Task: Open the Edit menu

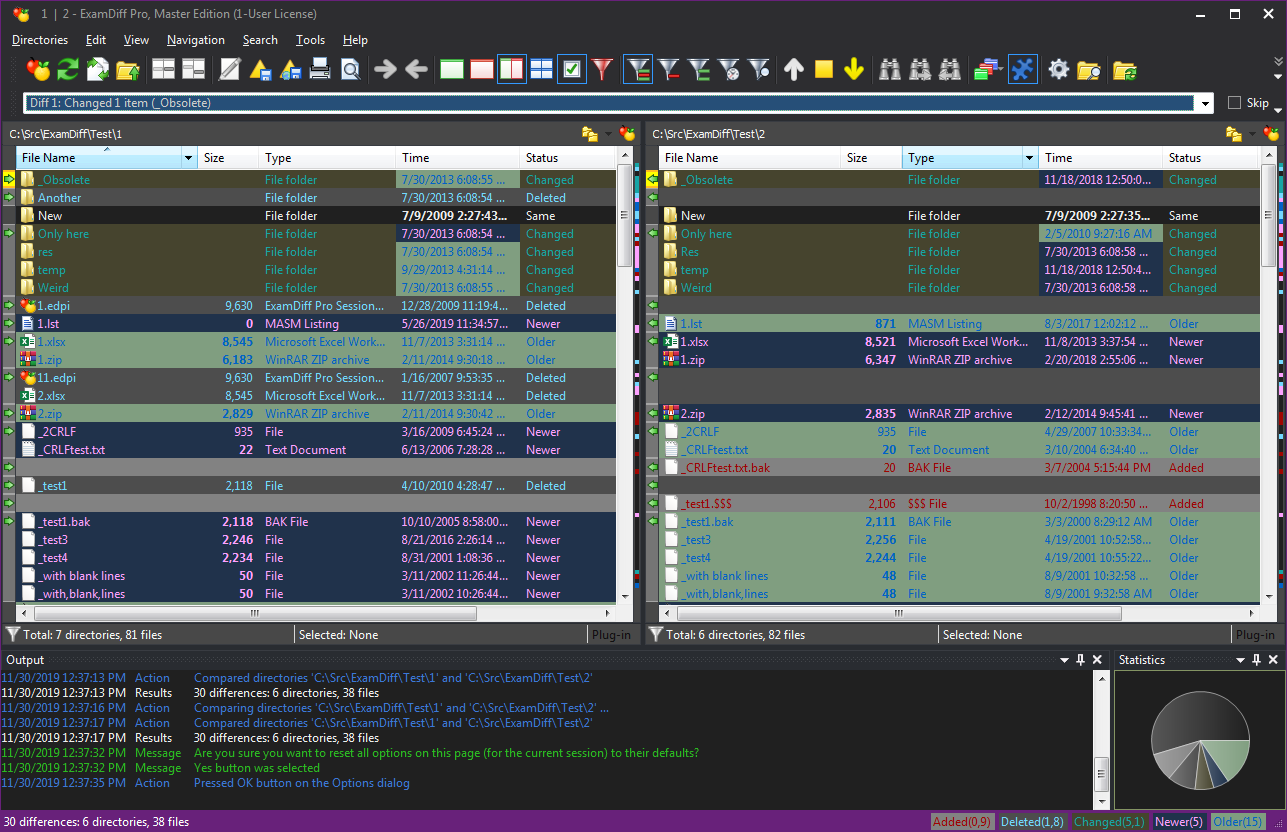Action: pyautogui.click(x=96, y=40)
